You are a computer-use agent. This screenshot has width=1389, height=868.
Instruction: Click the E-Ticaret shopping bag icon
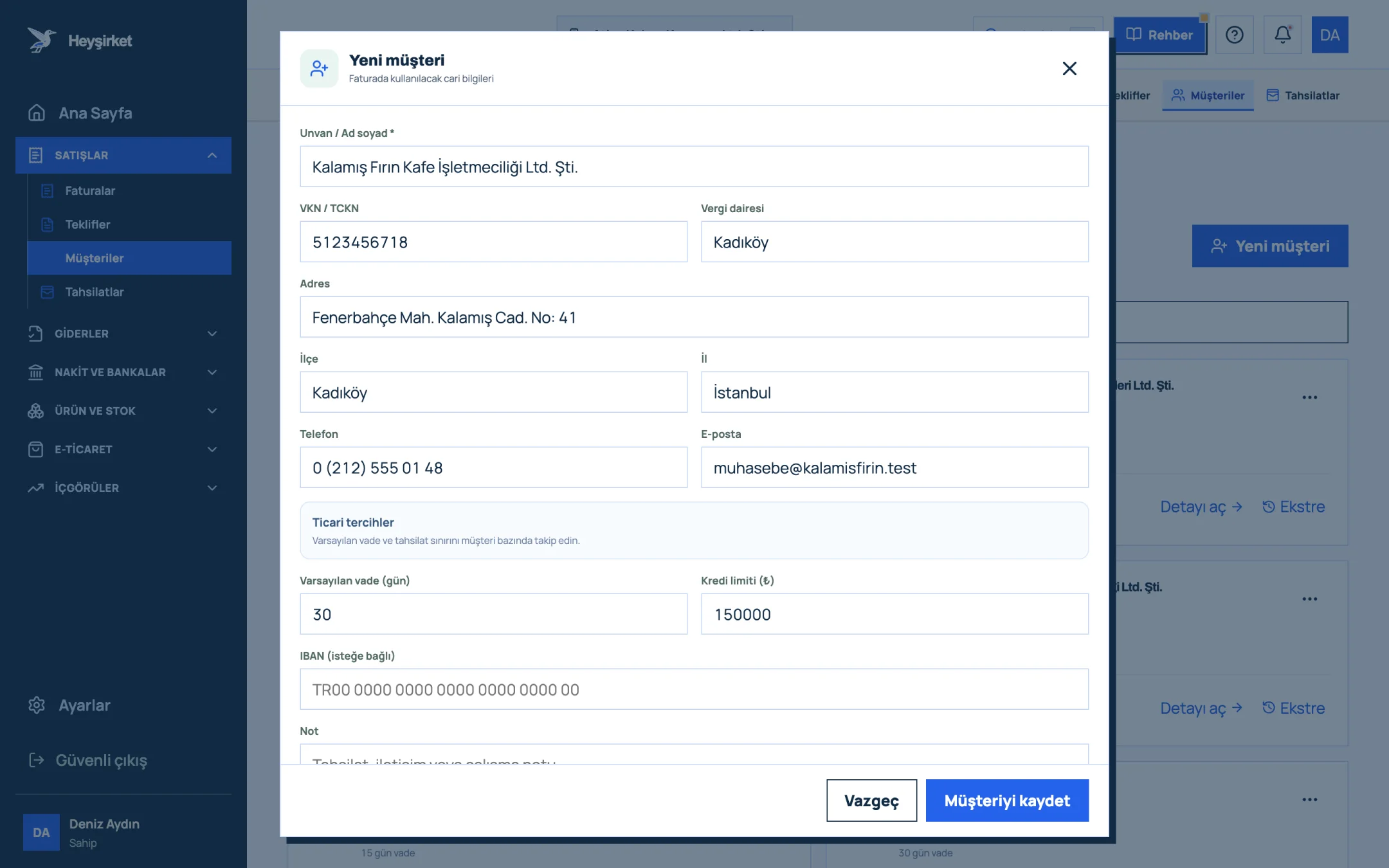pyautogui.click(x=35, y=449)
